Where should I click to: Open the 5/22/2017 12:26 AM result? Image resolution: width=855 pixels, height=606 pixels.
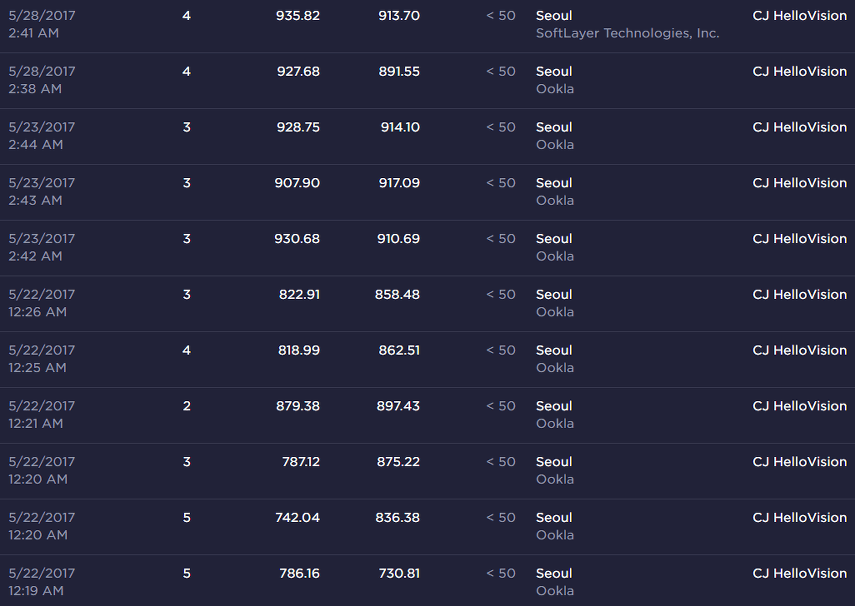tap(428, 303)
